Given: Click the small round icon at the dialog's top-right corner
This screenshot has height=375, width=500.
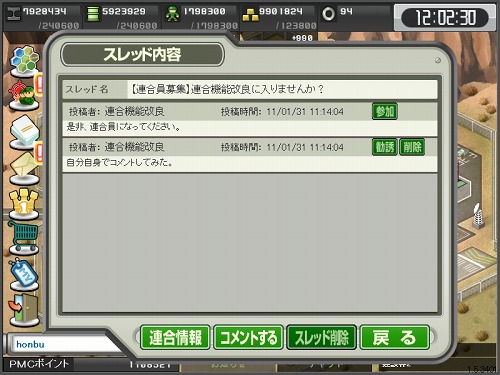Looking at the screenshot, I should [438, 60].
